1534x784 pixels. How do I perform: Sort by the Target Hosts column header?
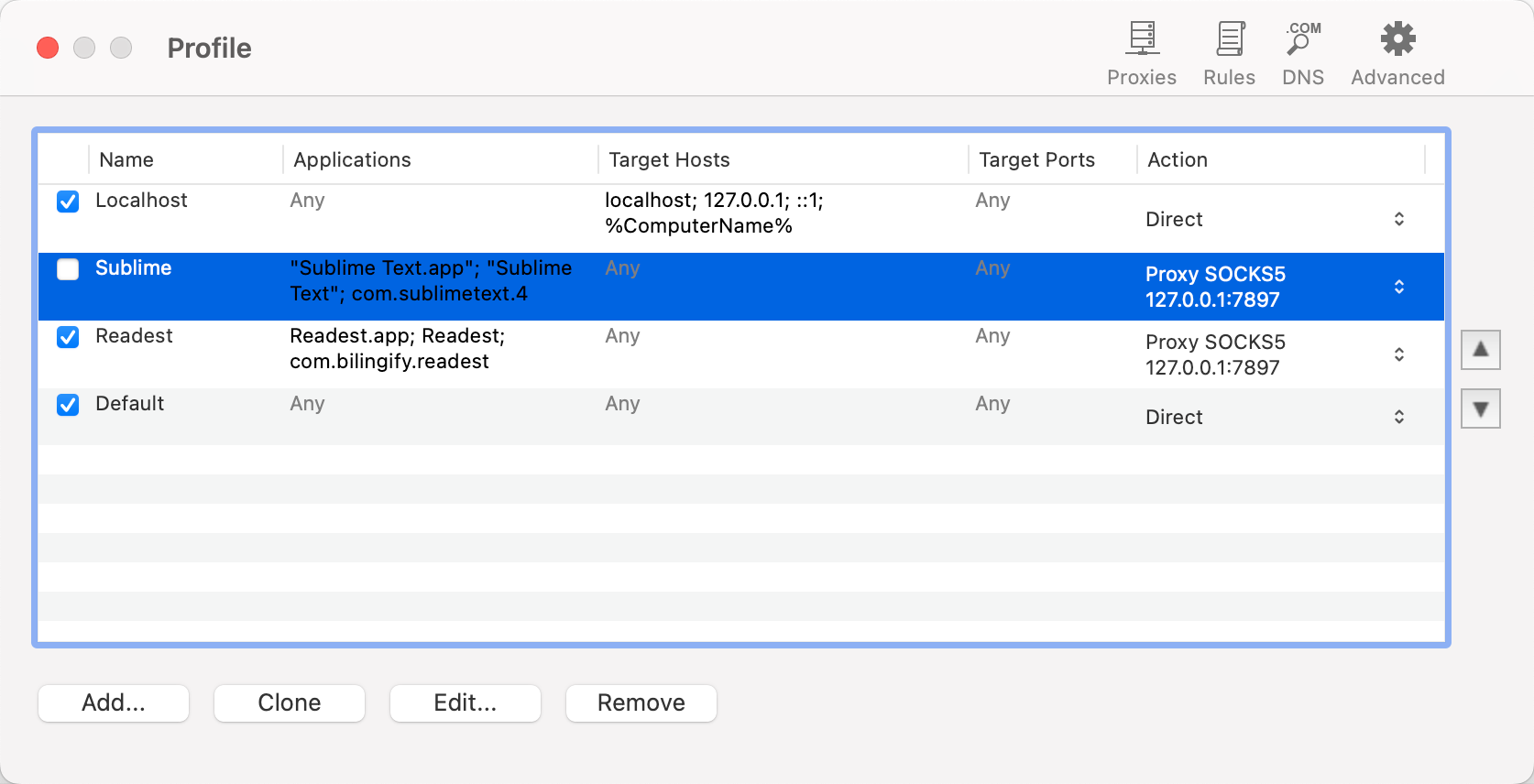[x=783, y=159]
